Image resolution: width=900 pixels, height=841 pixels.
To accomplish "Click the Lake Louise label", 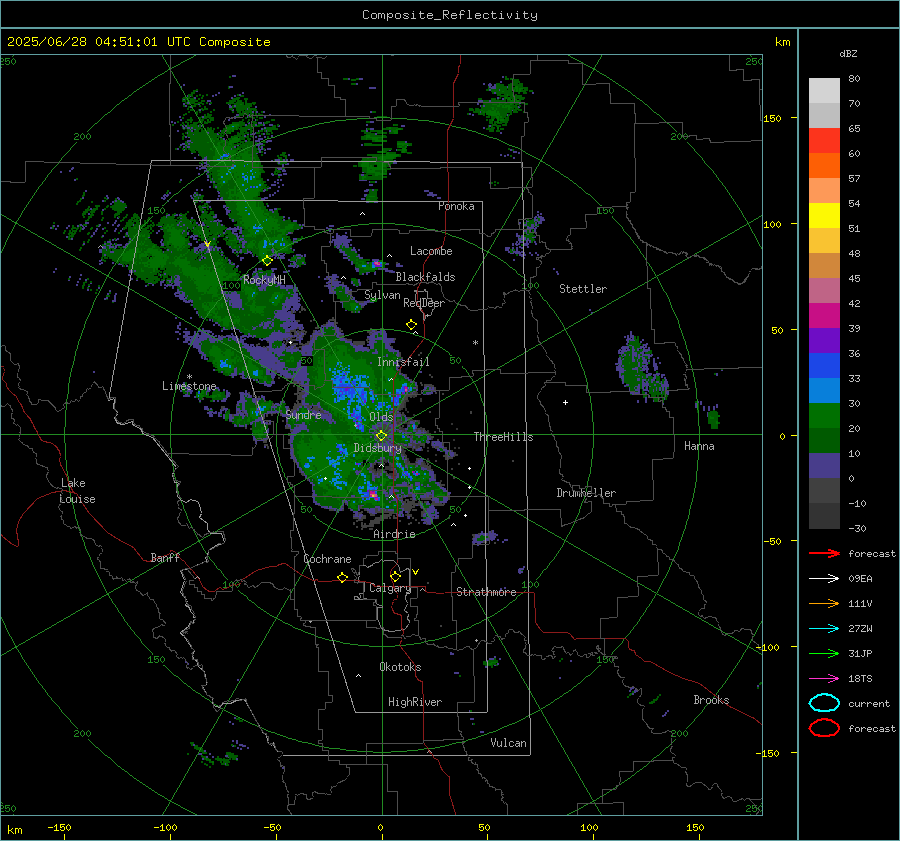I will coord(78,491).
